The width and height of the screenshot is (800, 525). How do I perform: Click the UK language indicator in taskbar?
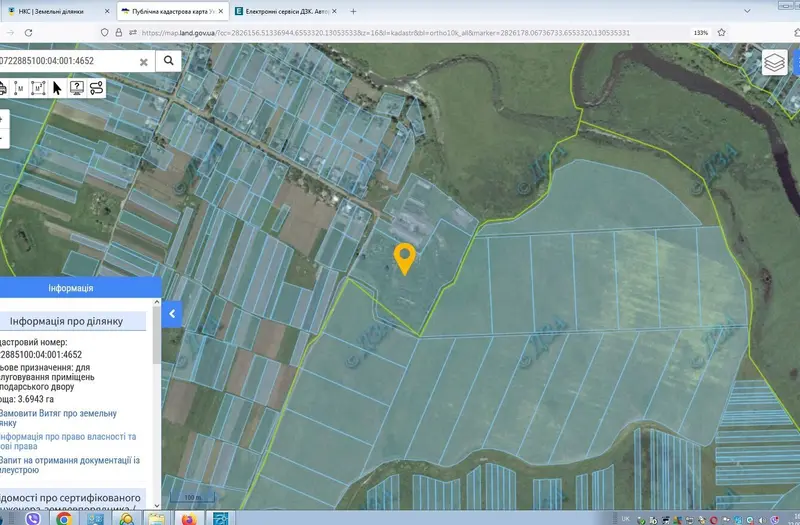(x=626, y=519)
